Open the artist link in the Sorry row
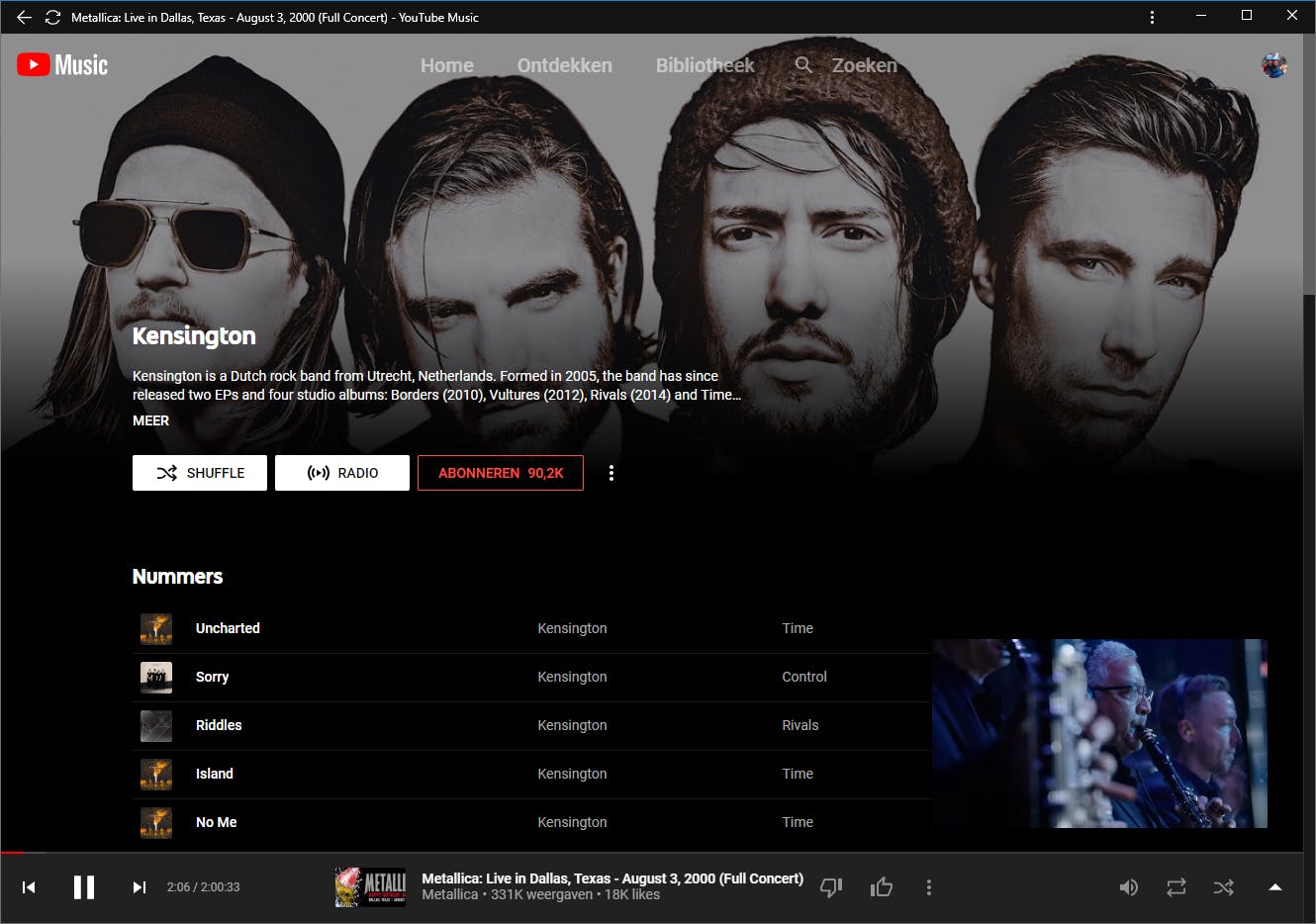1316x924 pixels. coord(572,677)
